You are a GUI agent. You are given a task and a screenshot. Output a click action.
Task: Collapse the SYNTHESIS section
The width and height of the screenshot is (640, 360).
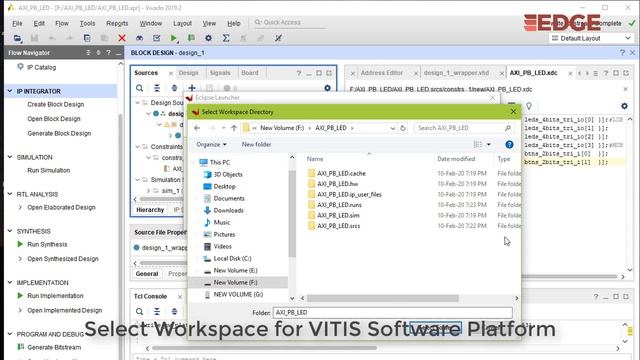(10, 231)
